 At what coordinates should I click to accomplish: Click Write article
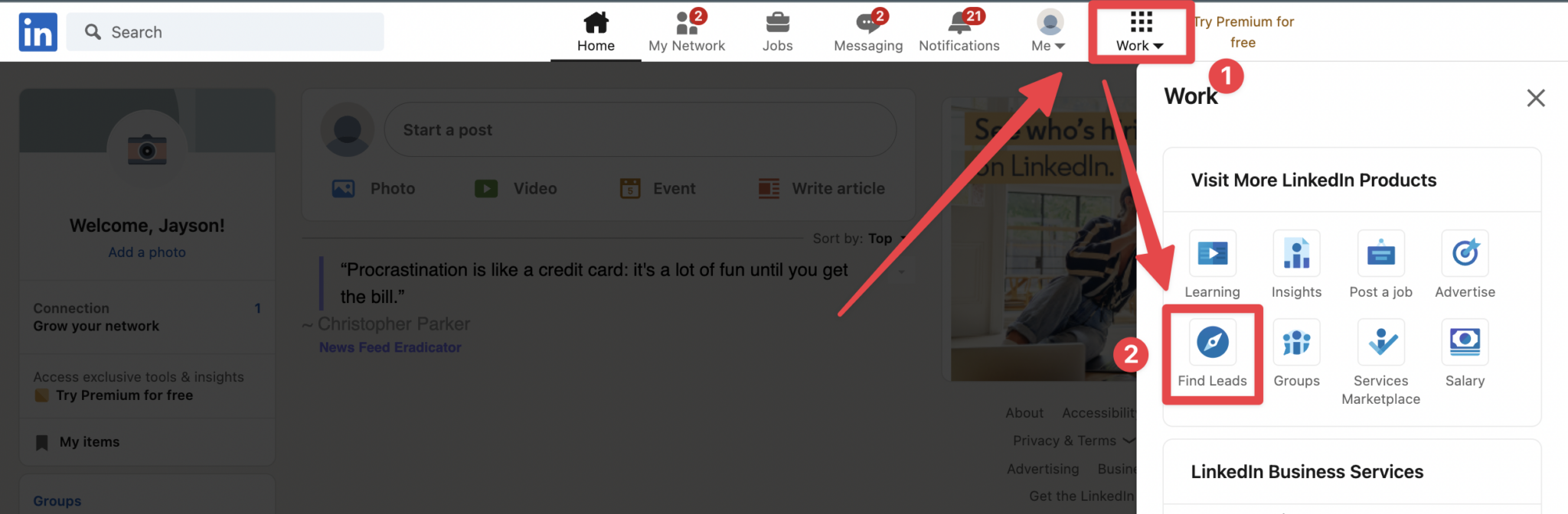(821, 188)
